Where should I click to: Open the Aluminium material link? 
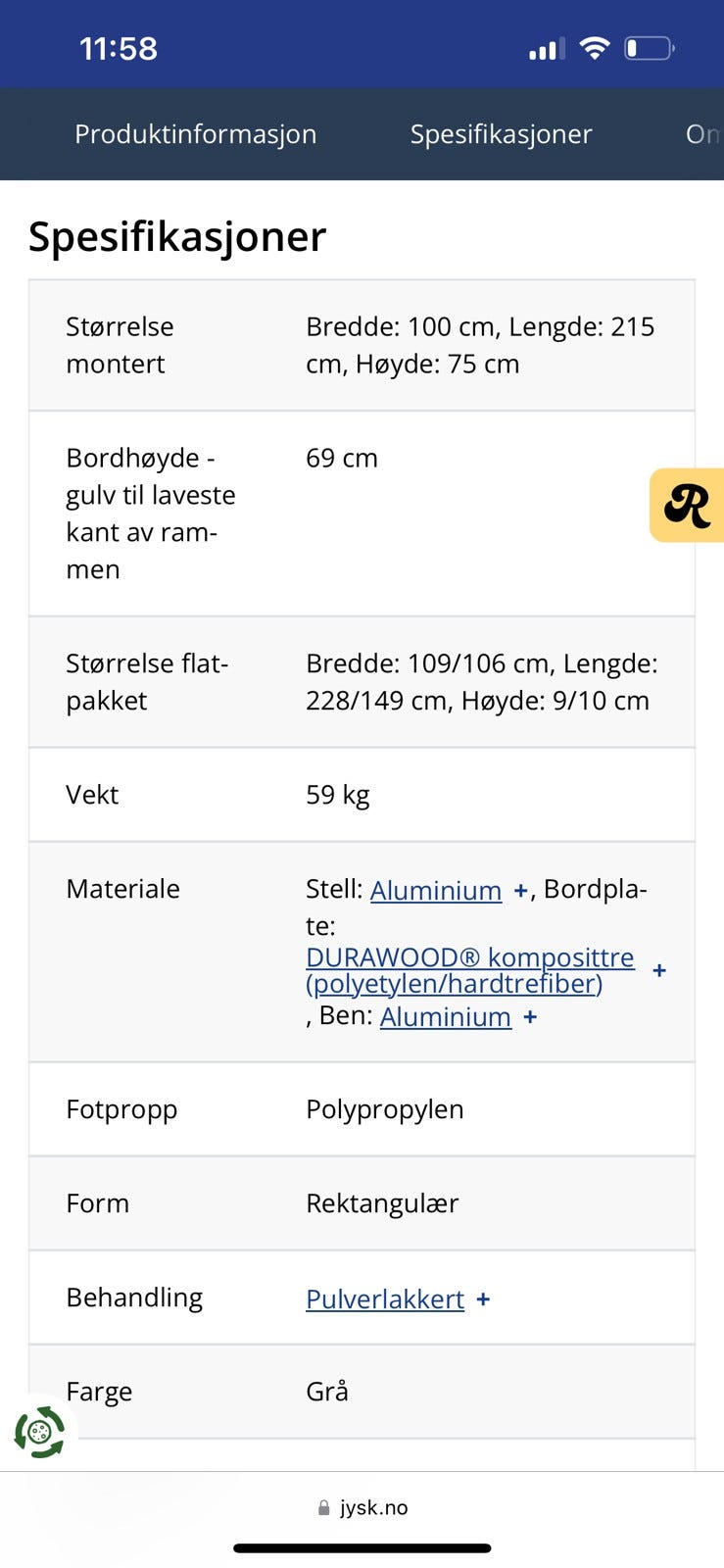(437, 890)
